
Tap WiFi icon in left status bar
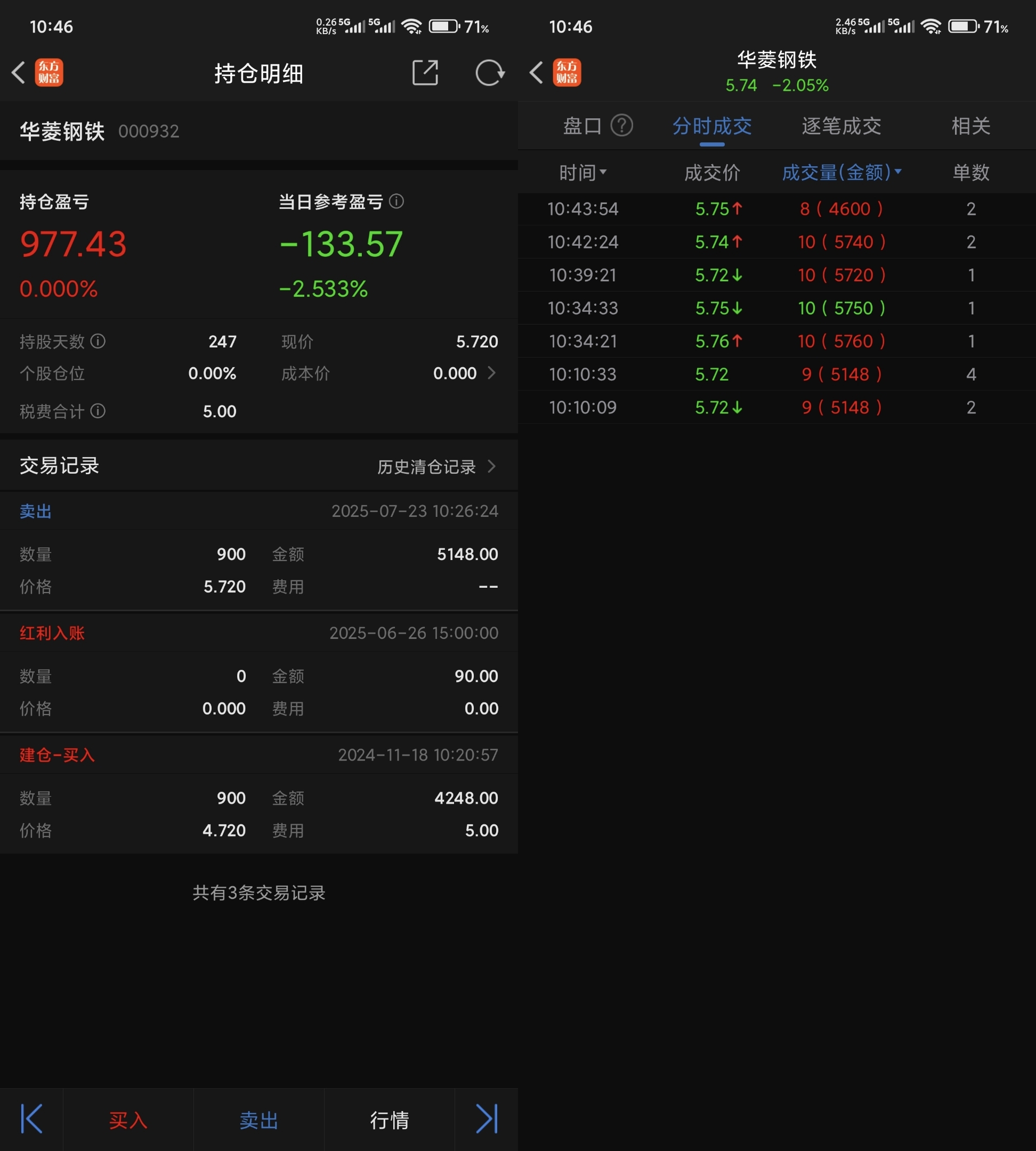411,26
